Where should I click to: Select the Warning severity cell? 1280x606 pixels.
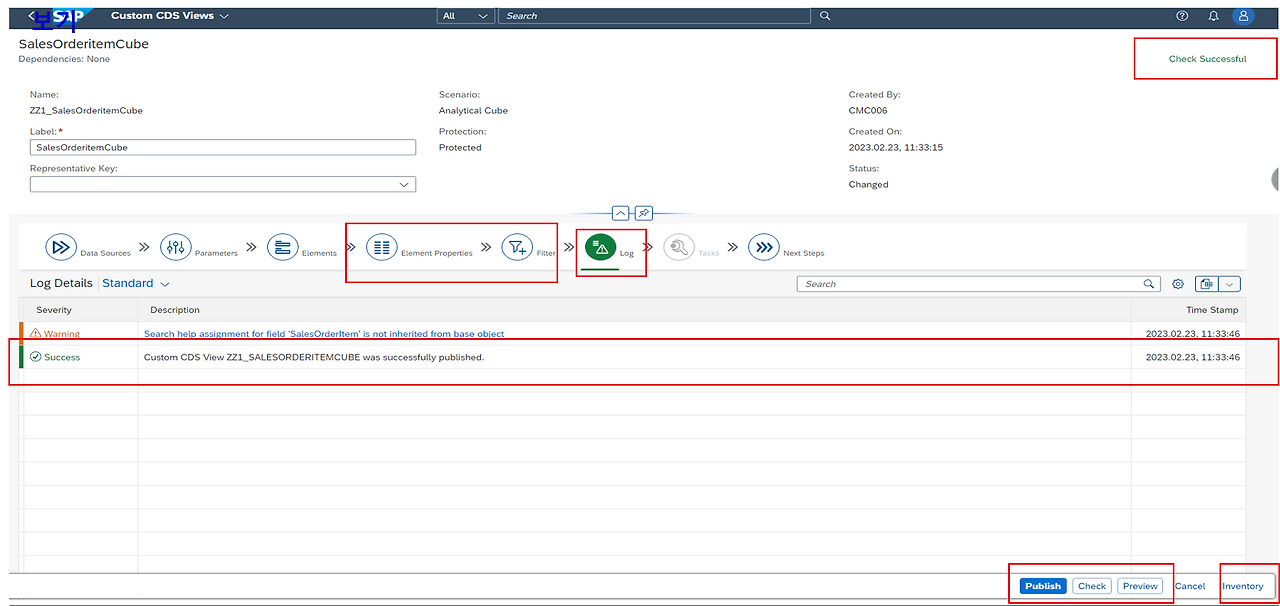point(78,334)
